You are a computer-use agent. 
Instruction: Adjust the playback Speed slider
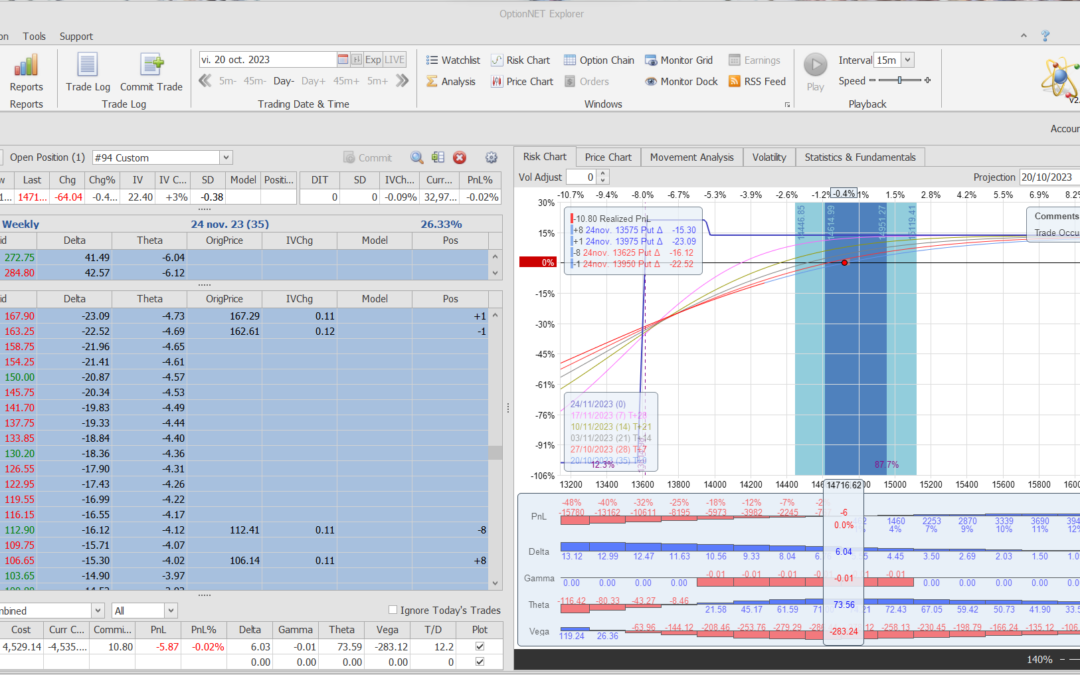pyautogui.click(x=900, y=81)
